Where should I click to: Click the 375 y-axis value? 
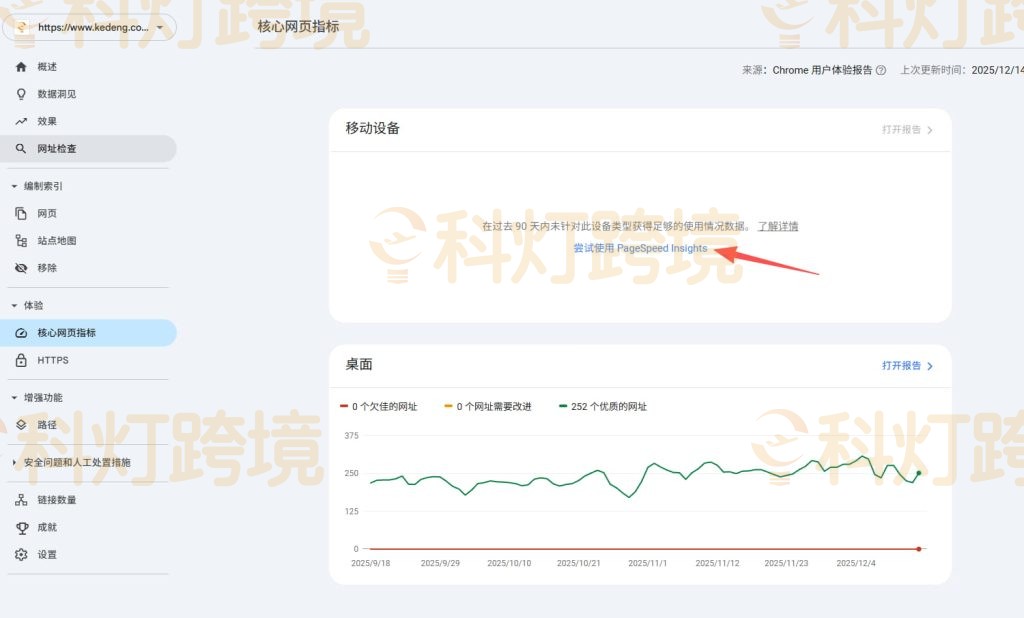351,436
